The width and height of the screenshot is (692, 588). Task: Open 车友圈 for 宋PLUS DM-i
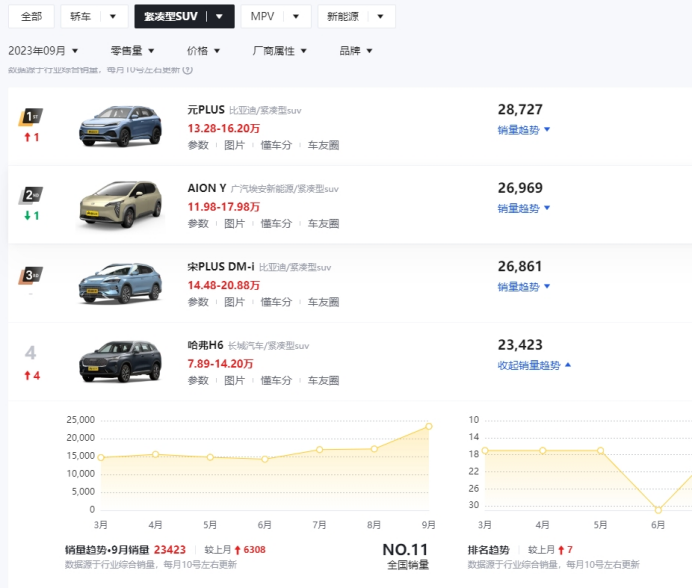[x=323, y=302]
